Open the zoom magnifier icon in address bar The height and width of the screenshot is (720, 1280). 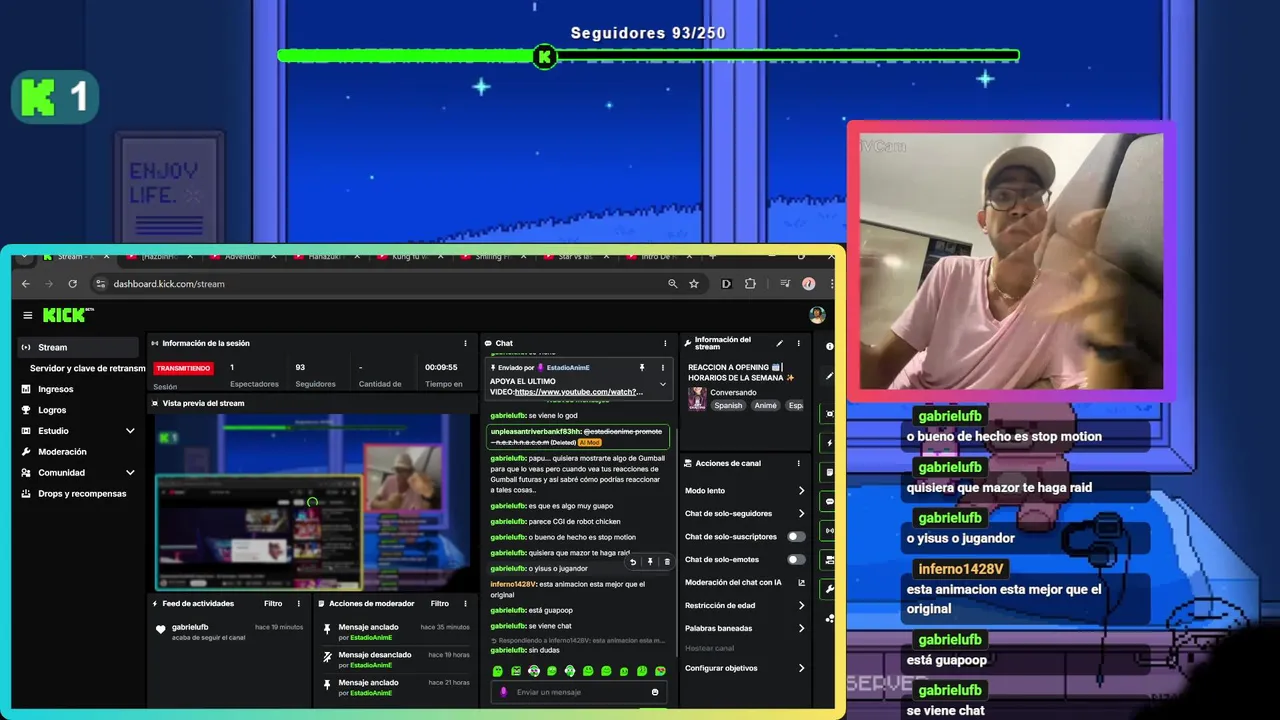pos(673,284)
